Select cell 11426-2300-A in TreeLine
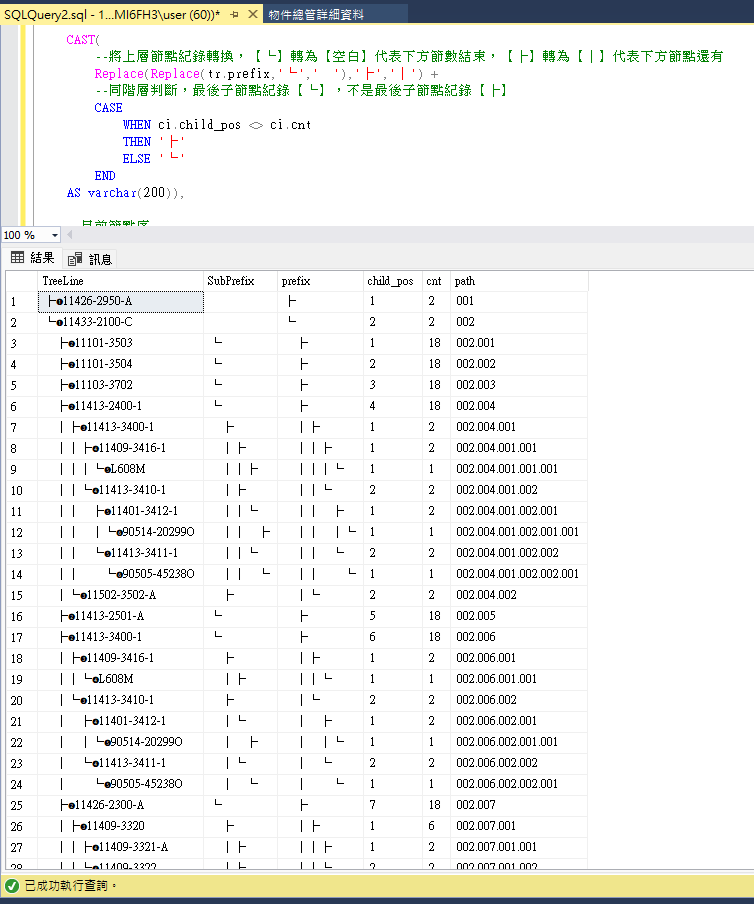Viewport: 754px width, 904px height. pos(120,805)
